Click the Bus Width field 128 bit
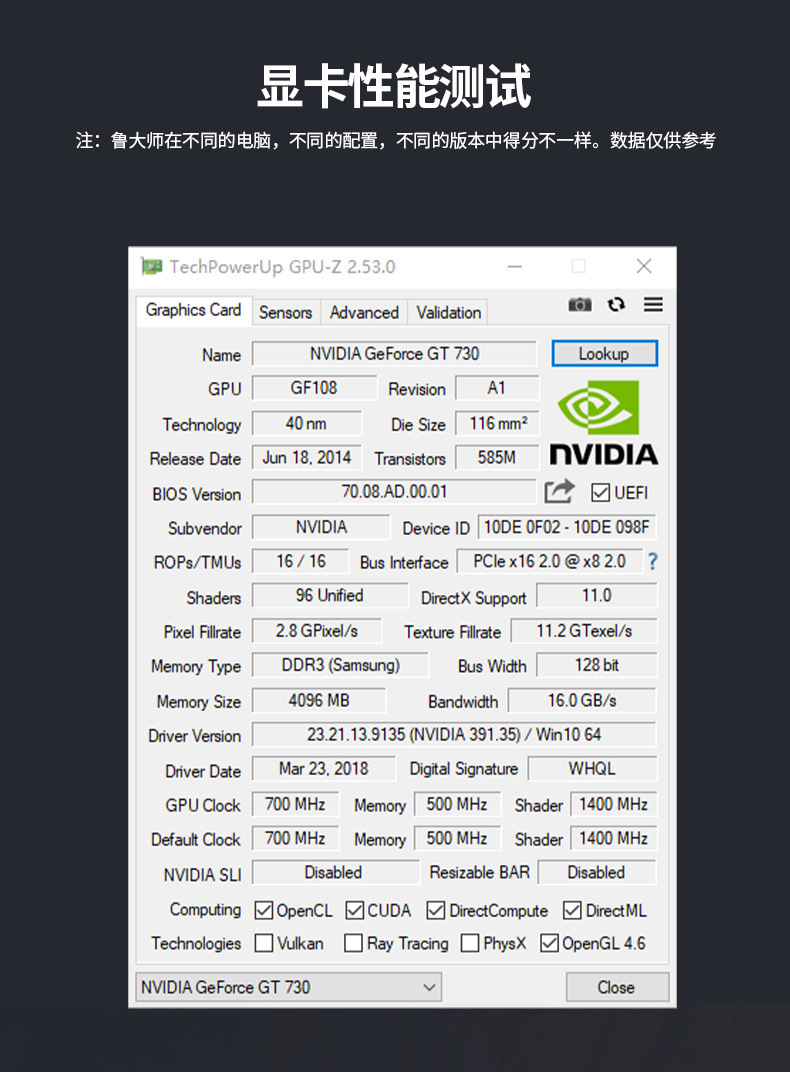 (597, 665)
